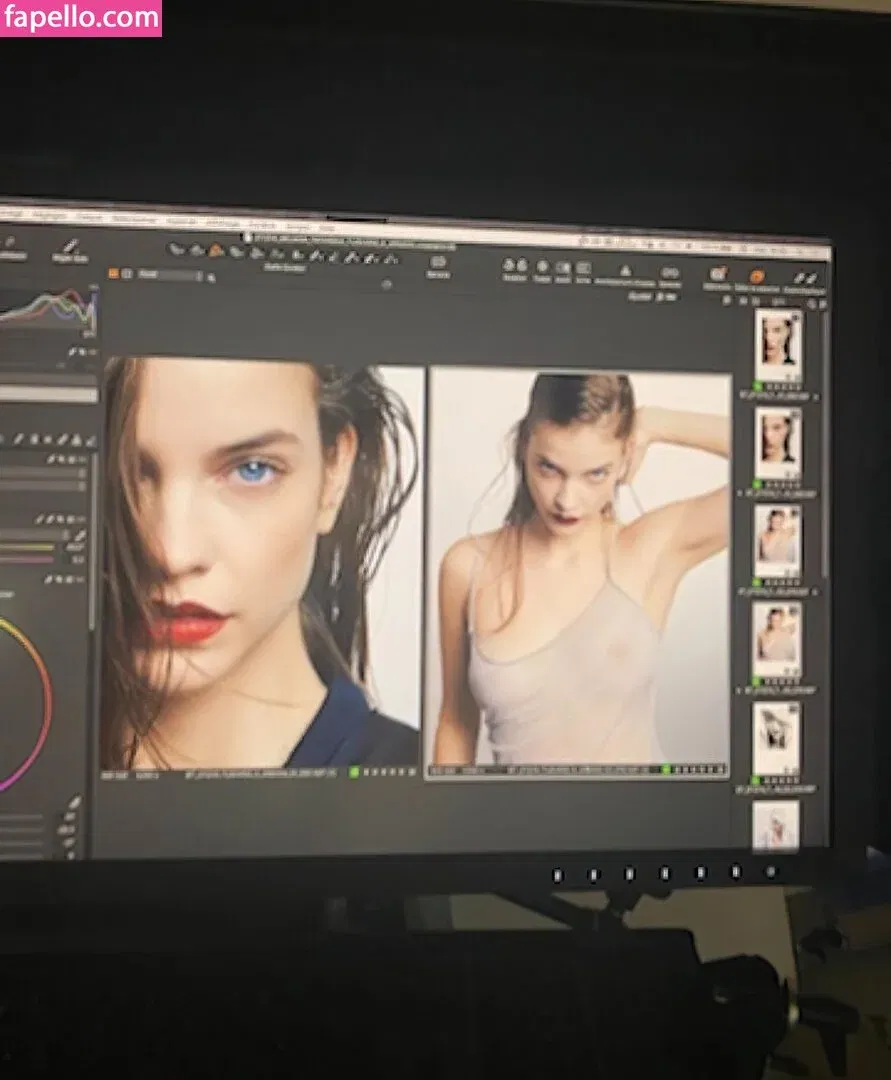The image size is (891, 1080).
Task: Open the dropdown beside the viewer mode icons
Action: point(170,274)
